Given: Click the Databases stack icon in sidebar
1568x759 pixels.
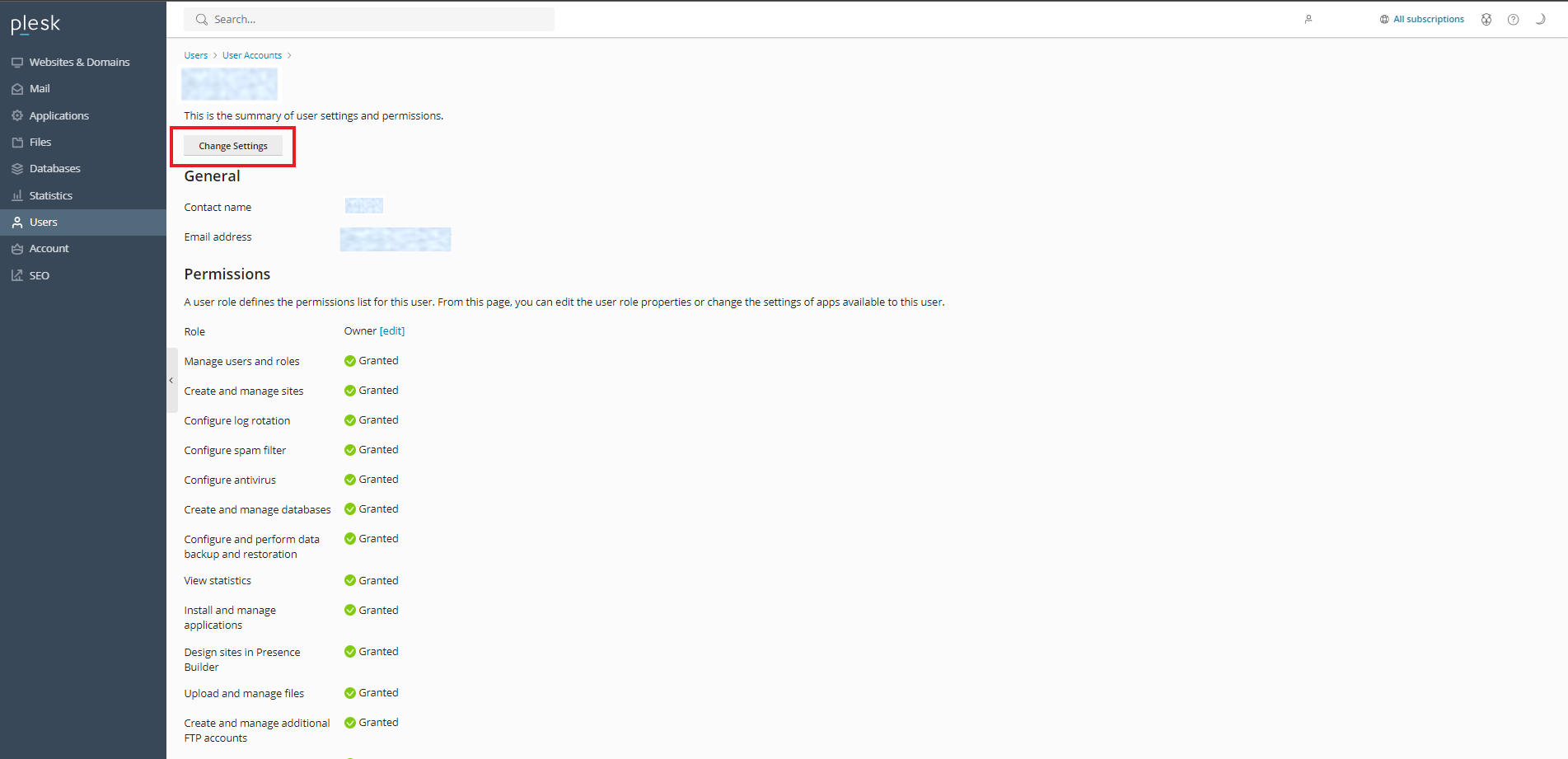Looking at the screenshot, I should coord(17,168).
